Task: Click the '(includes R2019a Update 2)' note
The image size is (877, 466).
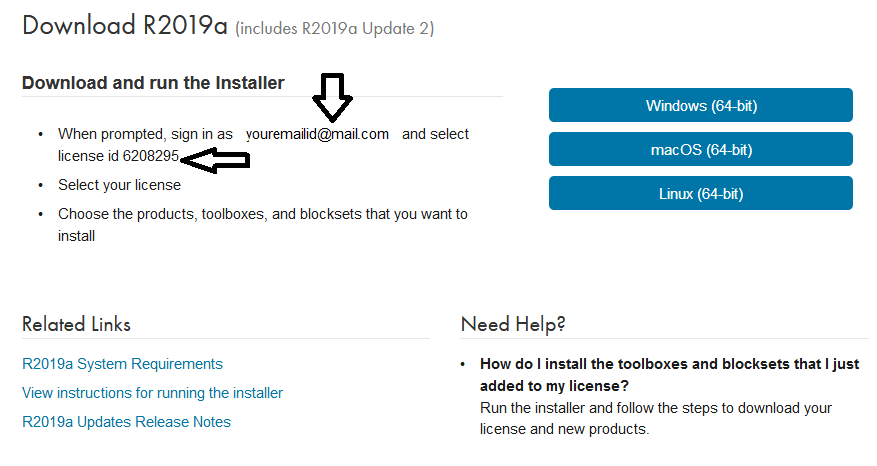Action: tap(334, 29)
